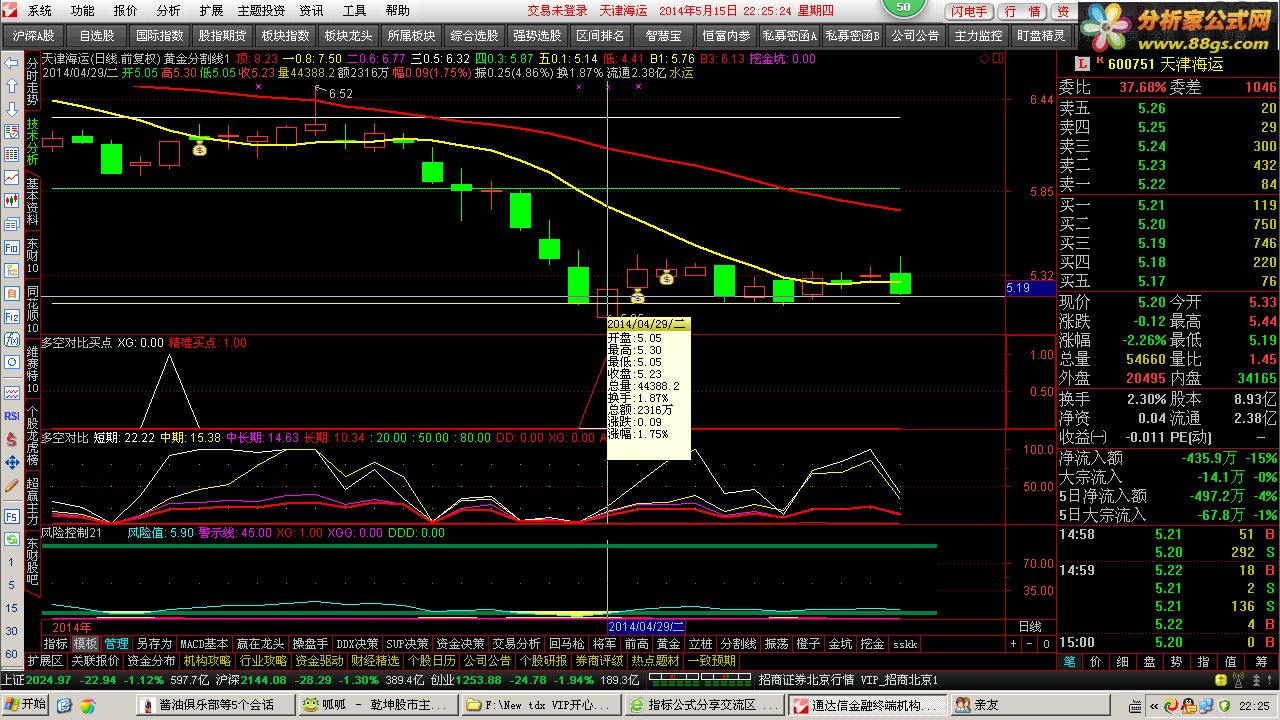Open the 资金分布 tab

tap(152, 661)
